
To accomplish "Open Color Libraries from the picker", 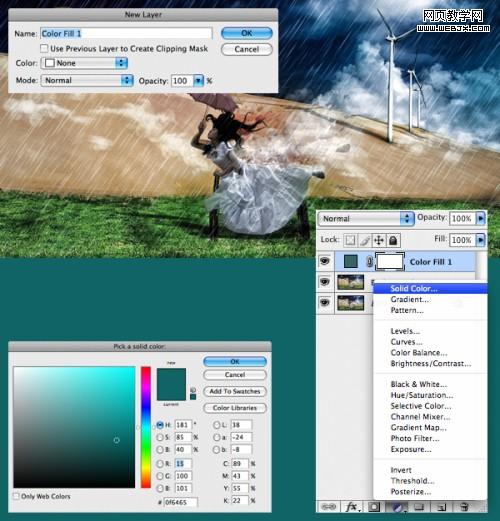I will click(235, 408).
